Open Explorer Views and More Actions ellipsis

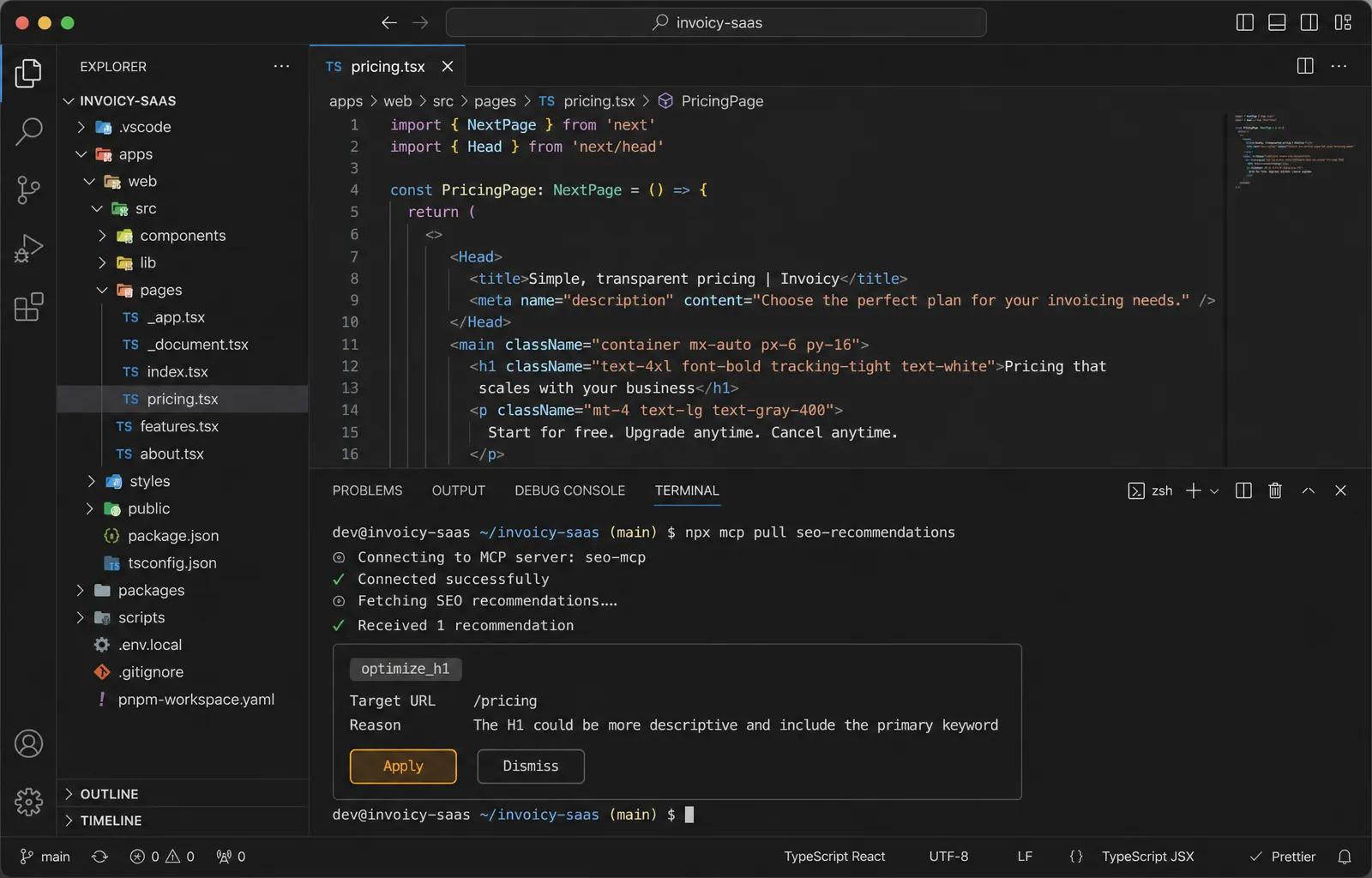281,66
